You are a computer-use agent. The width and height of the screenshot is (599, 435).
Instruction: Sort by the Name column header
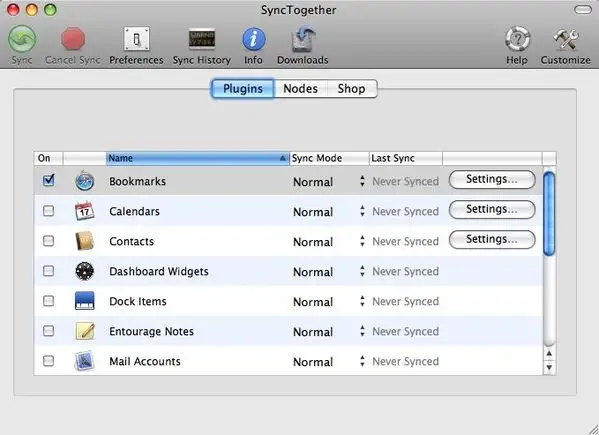(x=198, y=158)
